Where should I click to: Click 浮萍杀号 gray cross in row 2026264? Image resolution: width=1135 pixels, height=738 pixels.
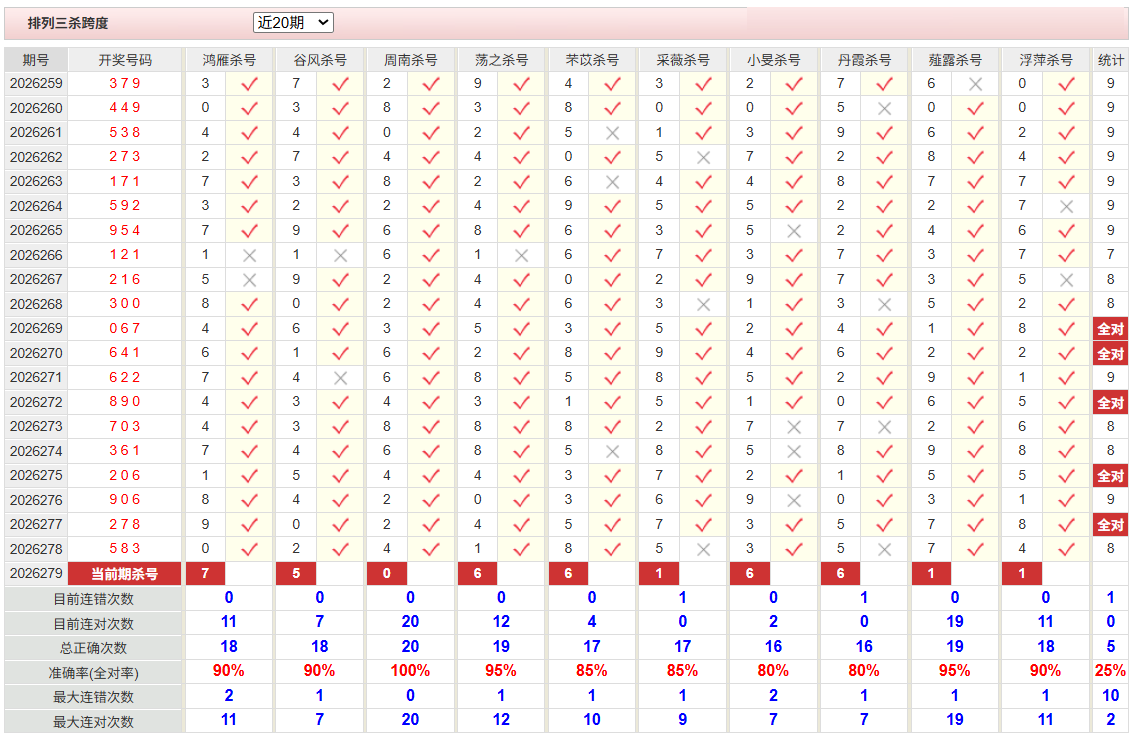tap(1066, 206)
